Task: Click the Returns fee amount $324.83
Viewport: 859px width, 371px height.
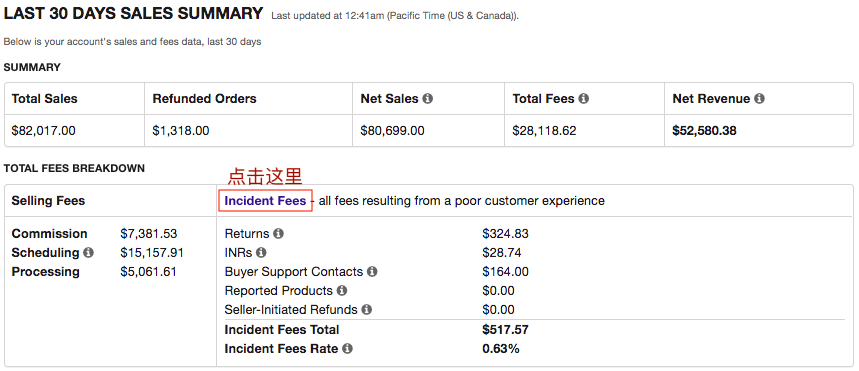Action: 506,233
